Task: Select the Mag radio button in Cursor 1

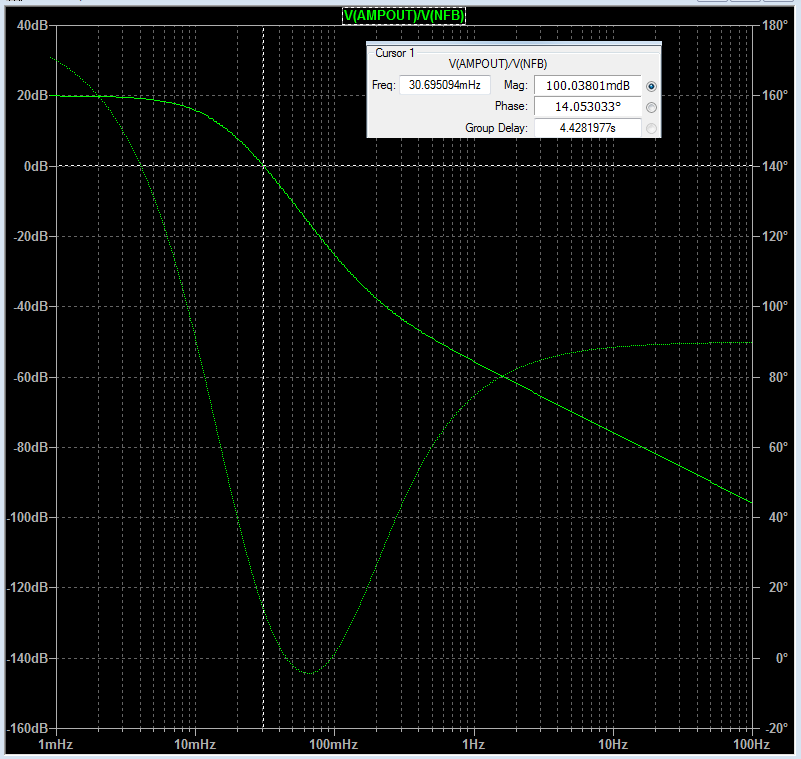Action: [x=651, y=86]
